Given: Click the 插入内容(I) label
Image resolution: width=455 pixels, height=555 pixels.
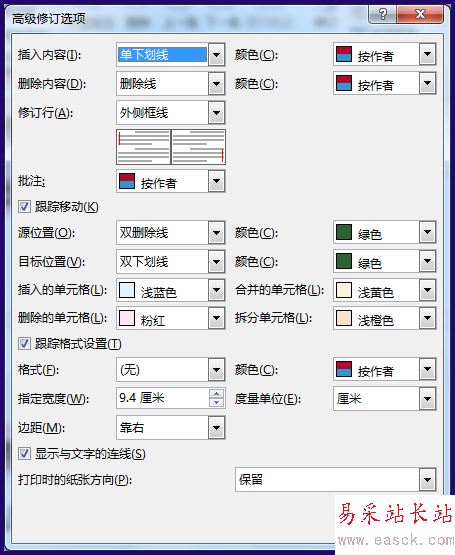Looking at the screenshot, I should [50, 55].
